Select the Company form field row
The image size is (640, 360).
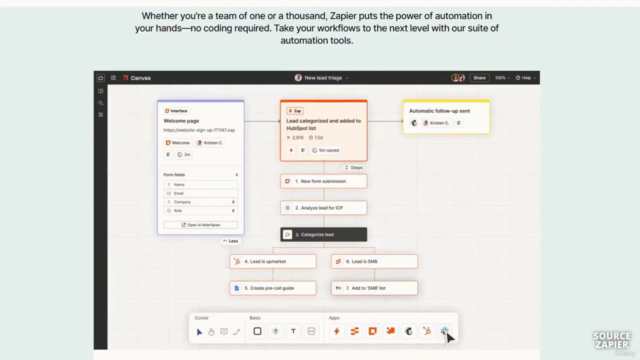(x=200, y=202)
